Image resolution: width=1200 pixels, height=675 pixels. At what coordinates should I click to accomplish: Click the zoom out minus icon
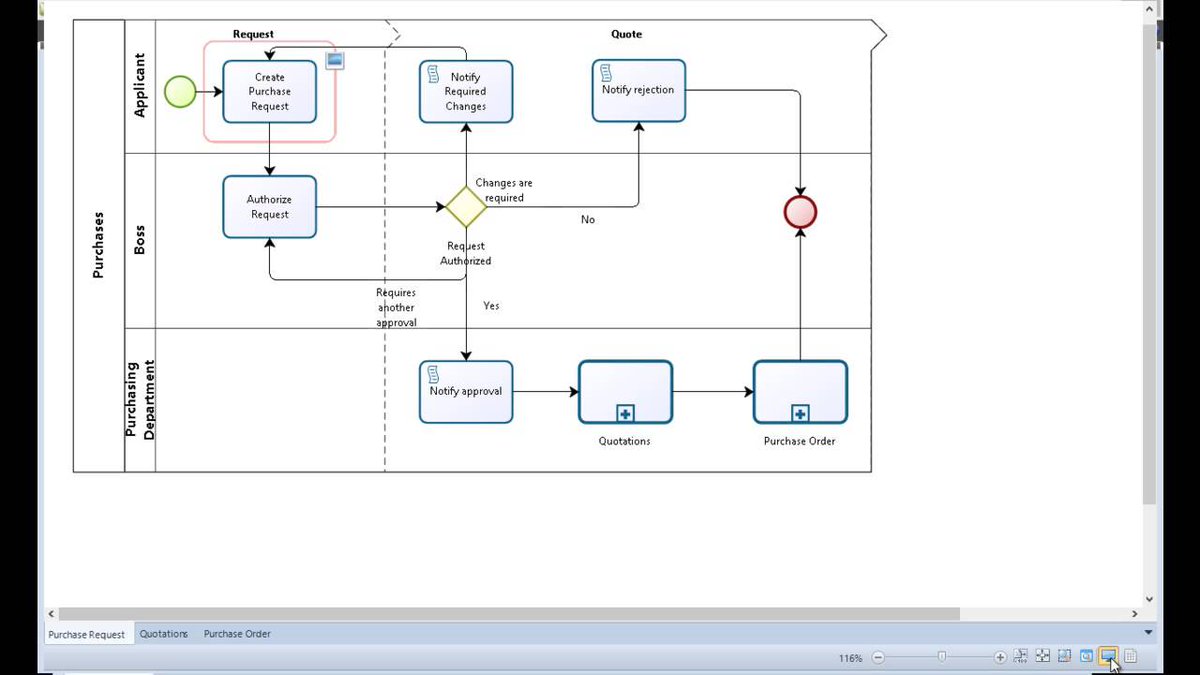(x=878, y=657)
